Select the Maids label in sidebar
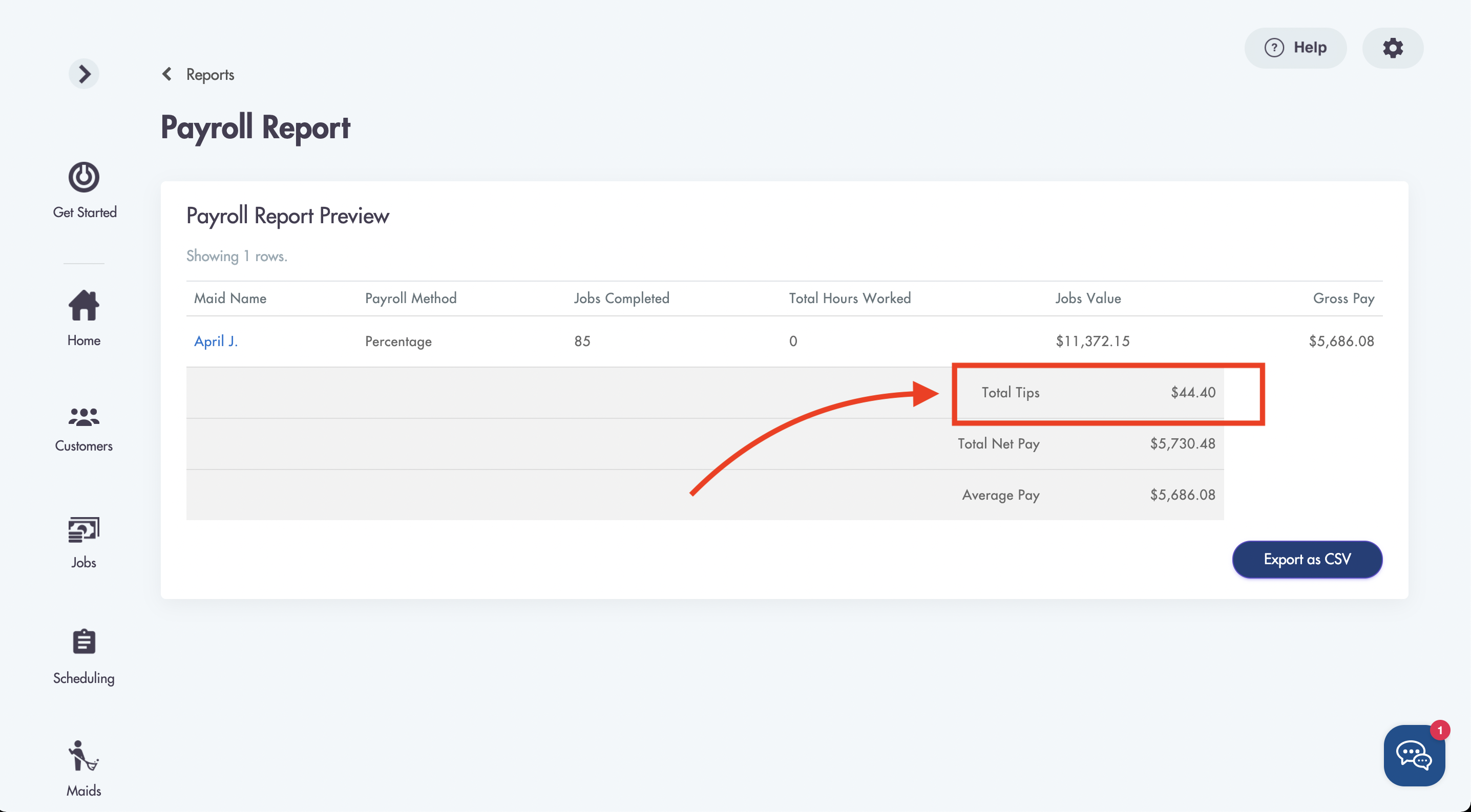 coord(84,791)
